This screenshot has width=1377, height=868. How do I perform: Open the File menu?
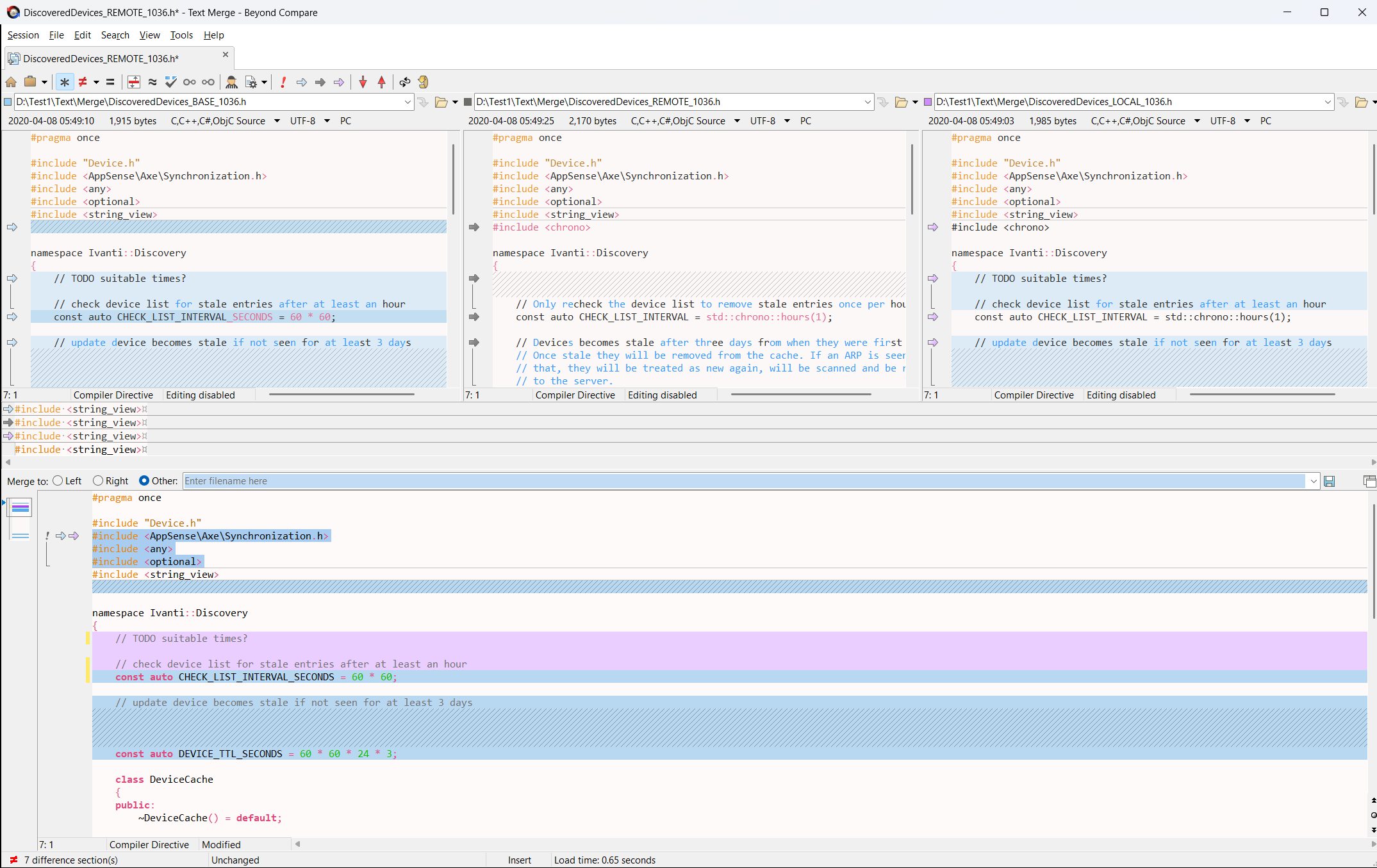click(x=56, y=35)
